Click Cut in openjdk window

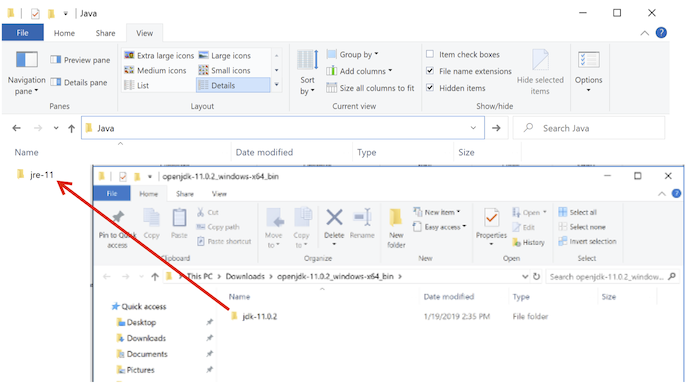(208, 212)
